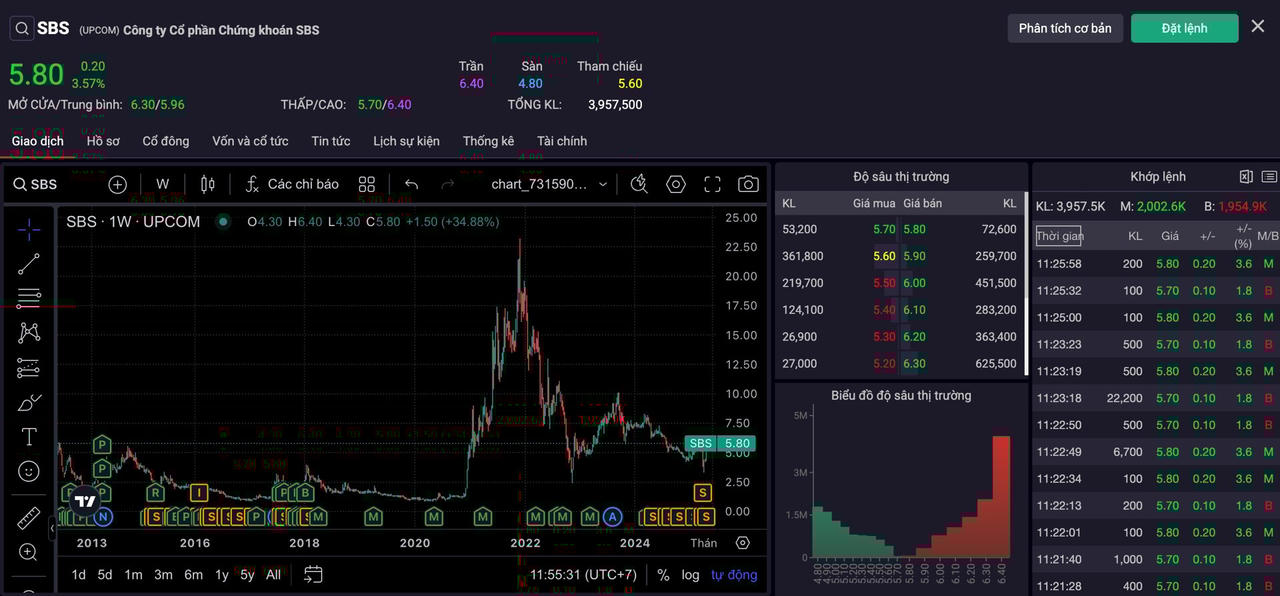Open the candlestick chart style dropdown
The image size is (1280, 596).
pyautogui.click(x=208, y=184)
